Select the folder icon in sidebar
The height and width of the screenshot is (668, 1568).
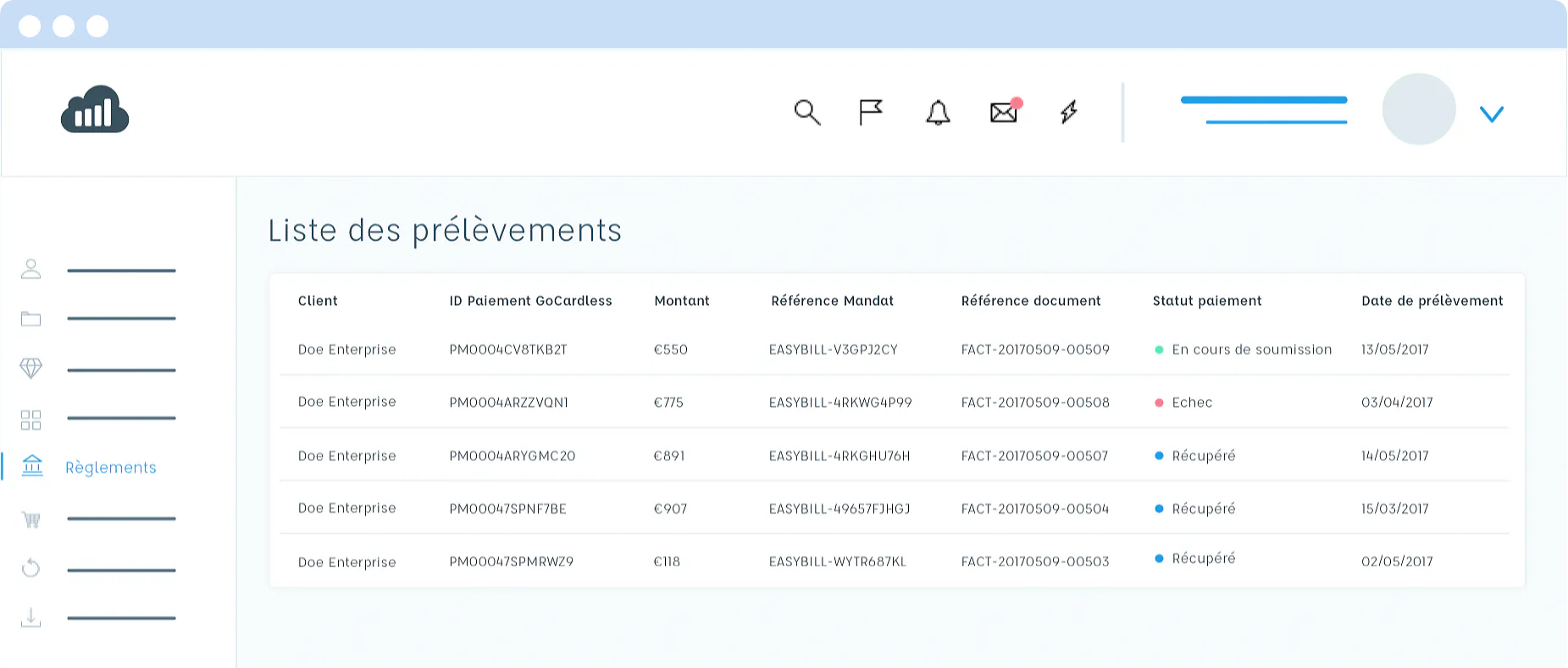30,319
